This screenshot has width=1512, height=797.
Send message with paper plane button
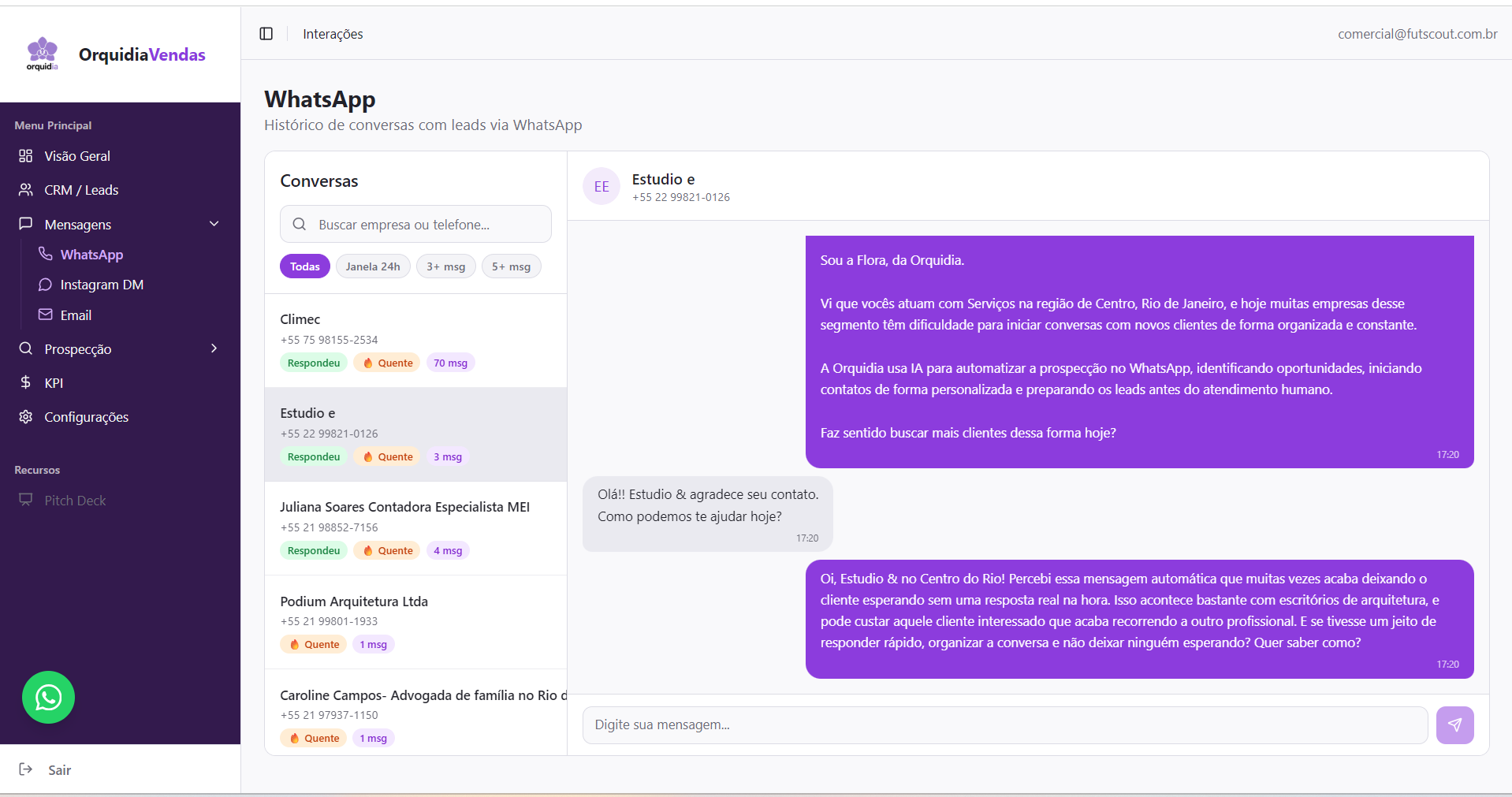(1454, 724)
